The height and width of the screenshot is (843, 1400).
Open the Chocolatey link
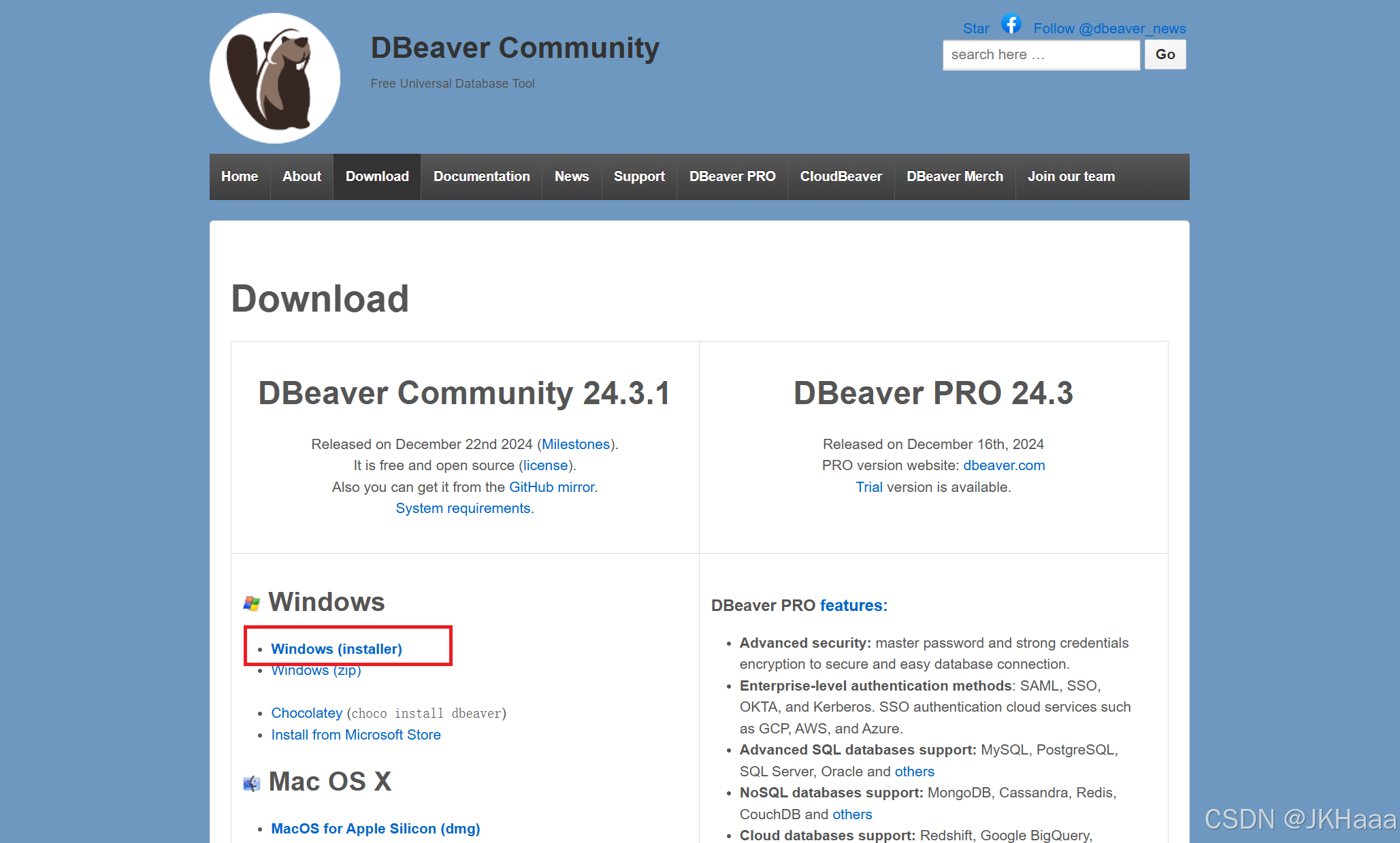(x=306, y=713)
